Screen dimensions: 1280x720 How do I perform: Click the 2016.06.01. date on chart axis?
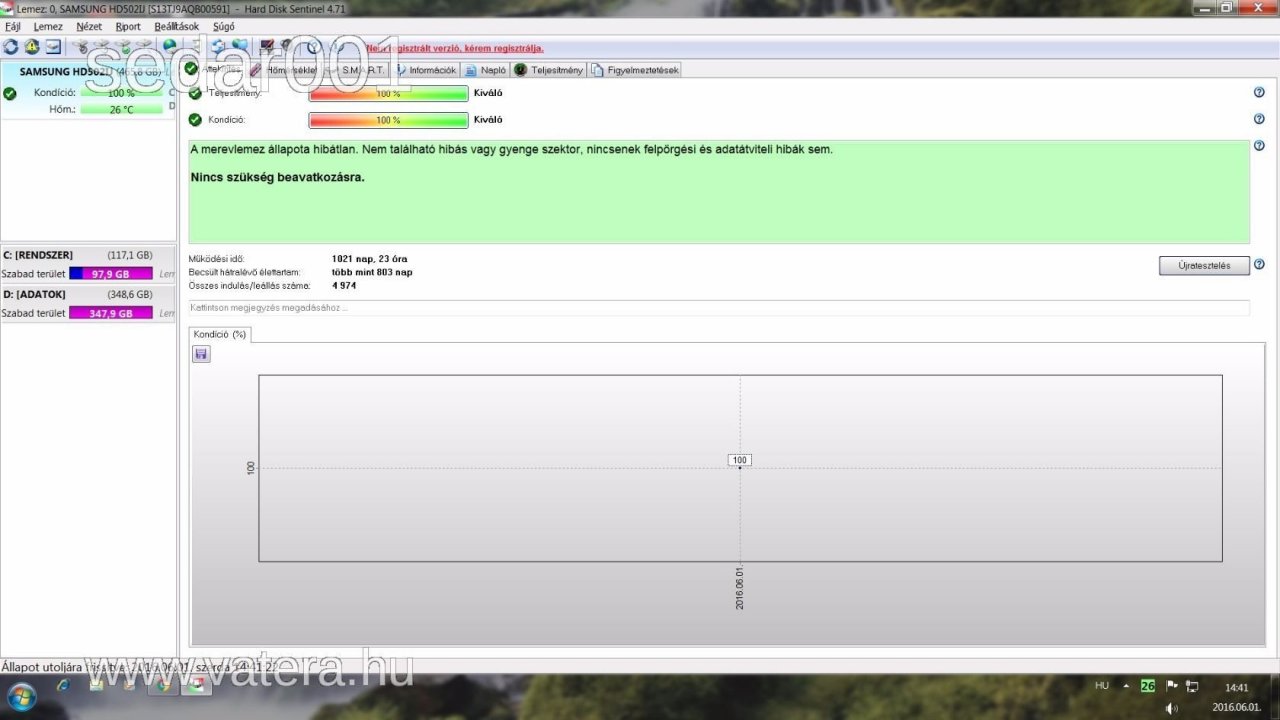(739, 587)
